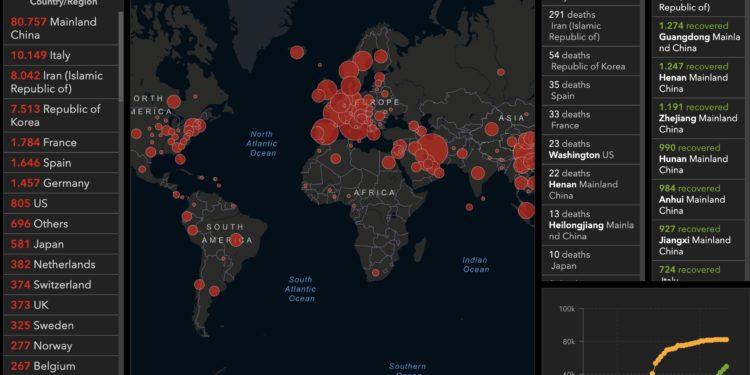Select Belgium row with 267 cases
The image size is (750, 375).
click(61, 366)
